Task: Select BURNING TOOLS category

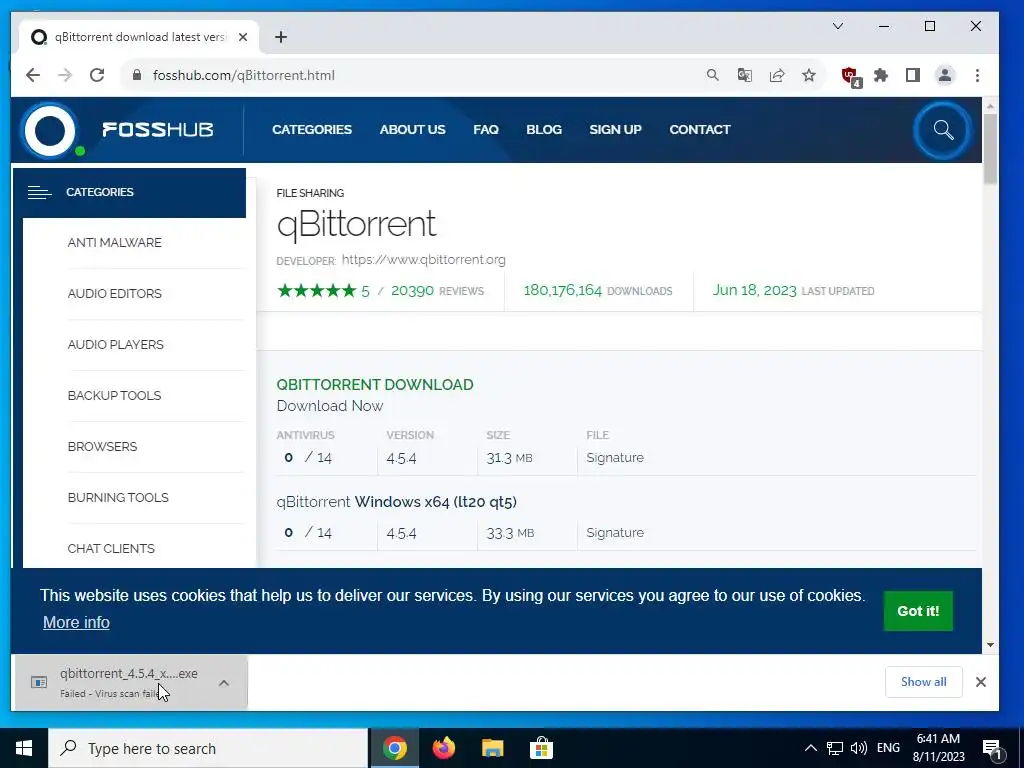Action: (x=118, y=497)
